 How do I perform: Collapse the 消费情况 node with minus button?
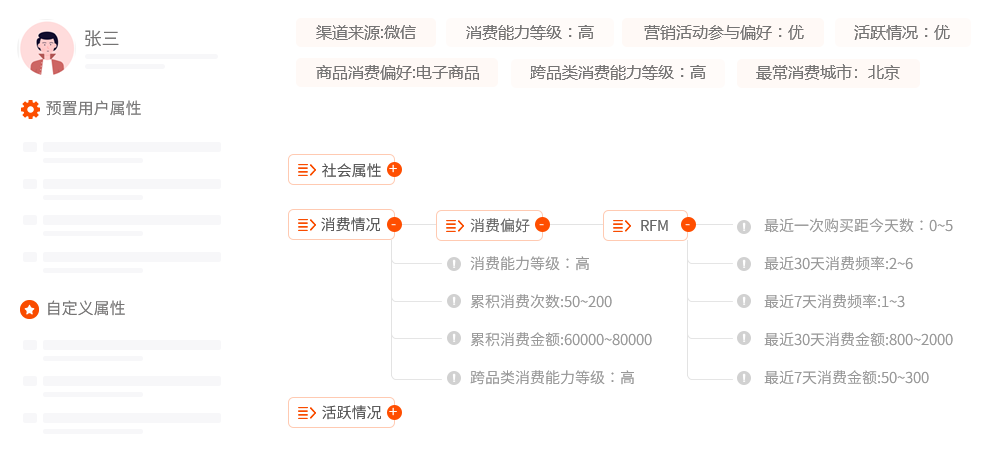coord(394,225)
